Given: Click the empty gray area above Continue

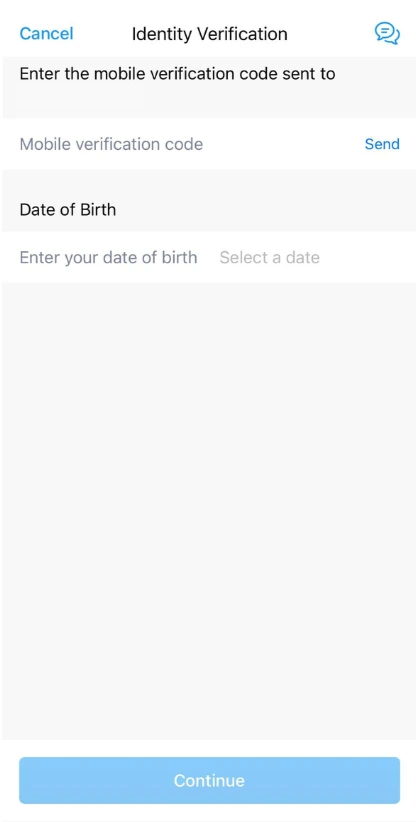Looking at the screenshot, I should pyautogui.click(x=209, y=511).
